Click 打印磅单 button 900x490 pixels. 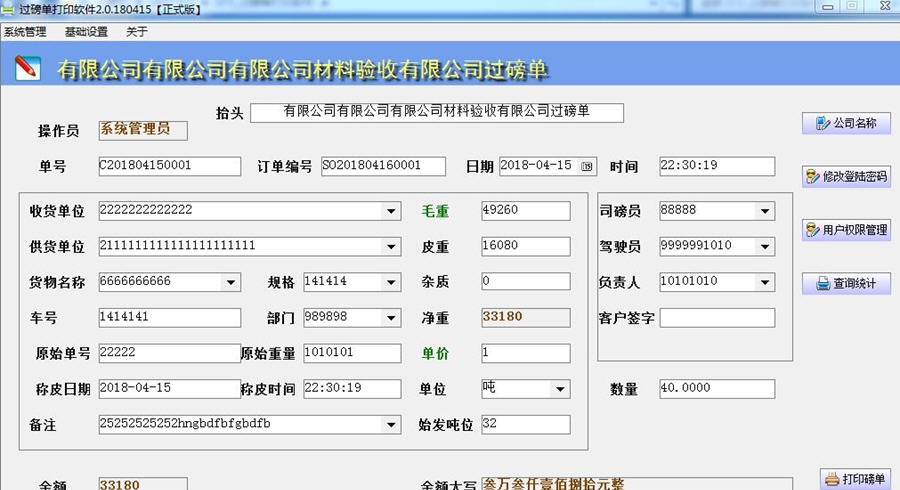tap(855, 479)
